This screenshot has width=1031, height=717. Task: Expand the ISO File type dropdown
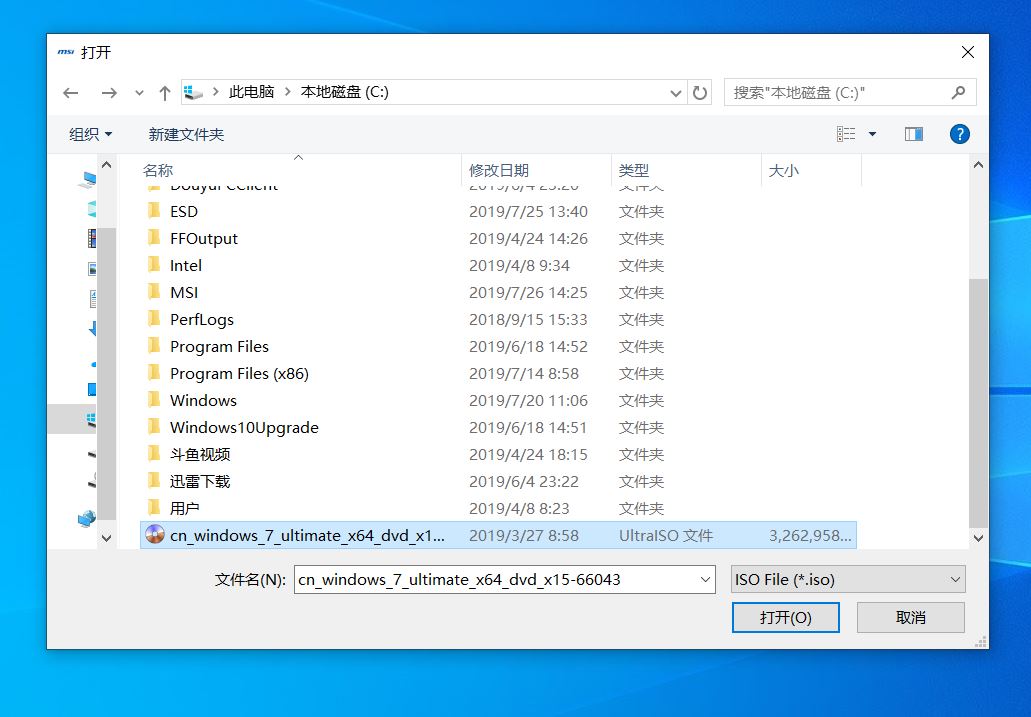955,579
